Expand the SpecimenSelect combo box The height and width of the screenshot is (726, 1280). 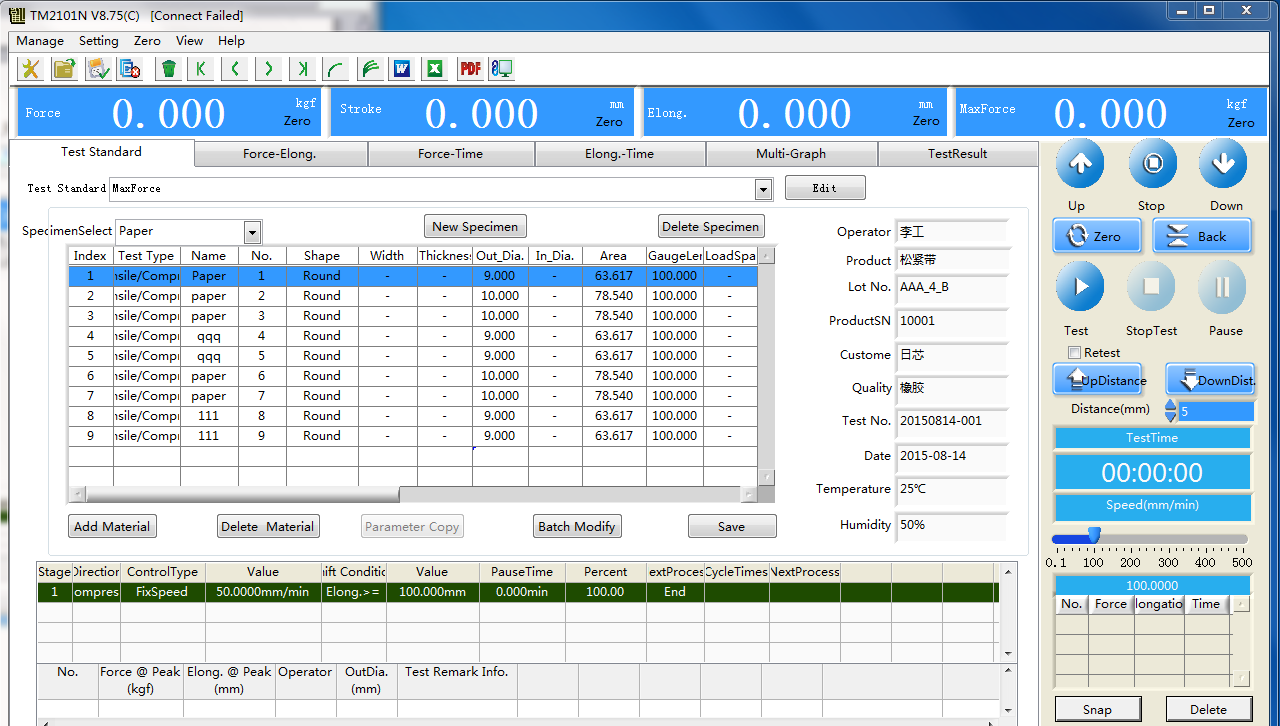pyautogui.click(x=253, y=232)
